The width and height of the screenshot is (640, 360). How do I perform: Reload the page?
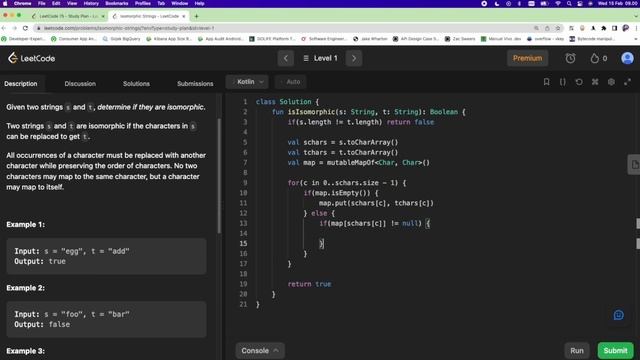point(25,28)
